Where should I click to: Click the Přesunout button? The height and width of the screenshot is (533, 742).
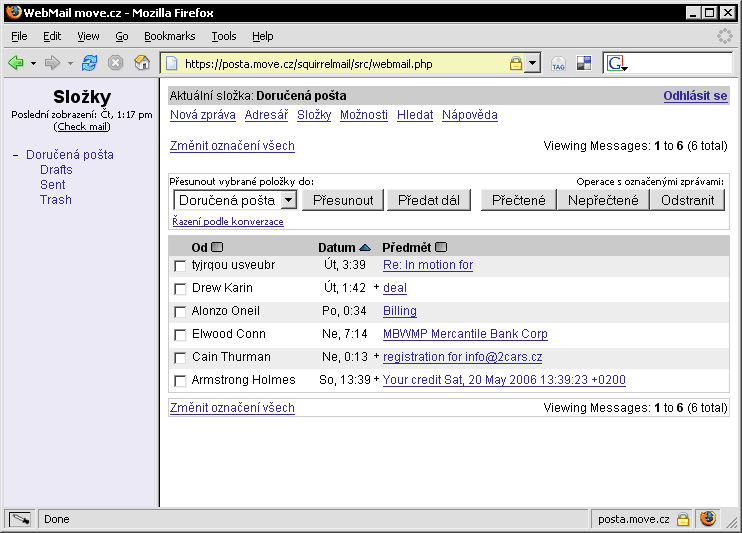tap(343, 200)
